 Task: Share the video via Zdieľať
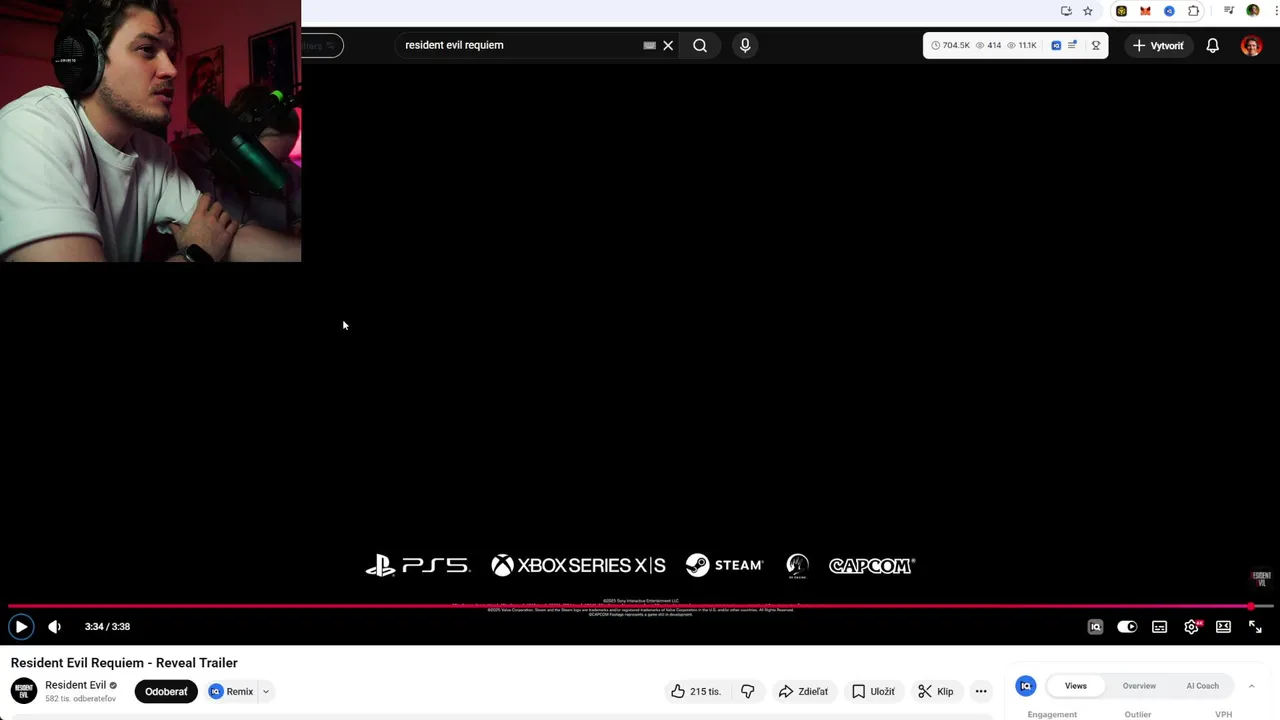[803, 691]
